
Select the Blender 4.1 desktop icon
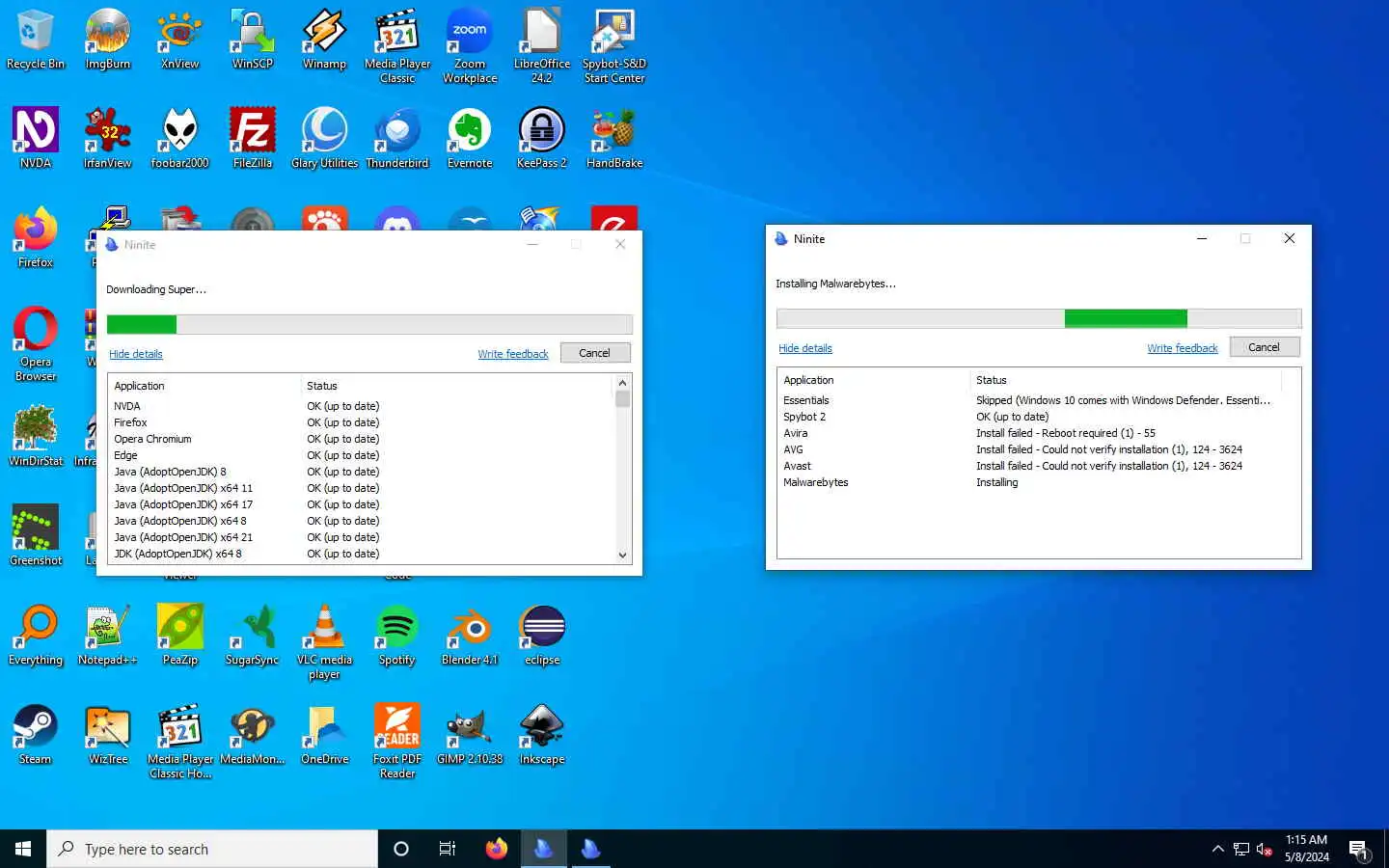tap(470, 635)
